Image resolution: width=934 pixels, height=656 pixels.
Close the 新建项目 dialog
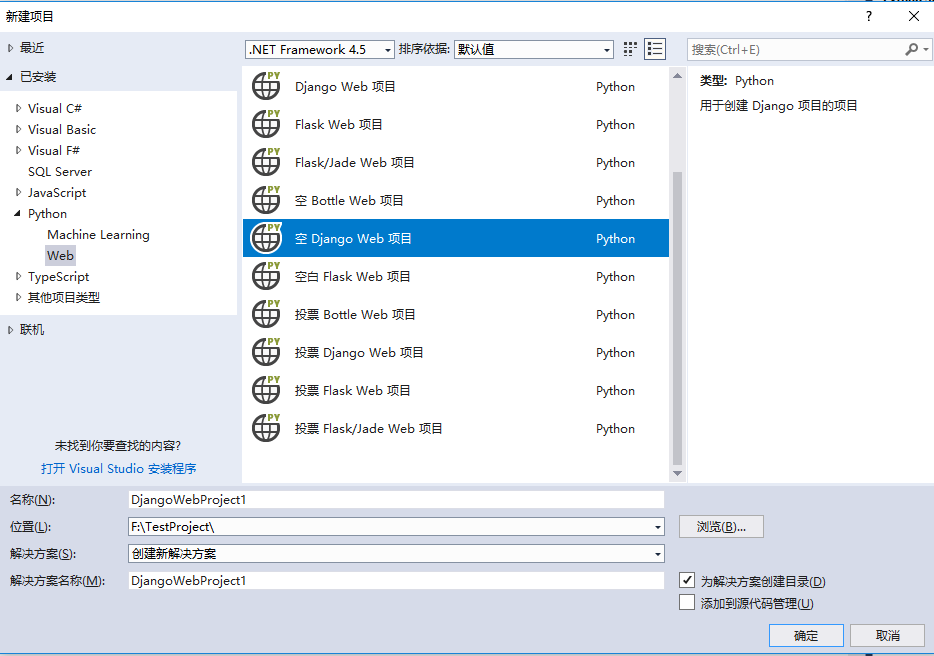pos(914,16)
